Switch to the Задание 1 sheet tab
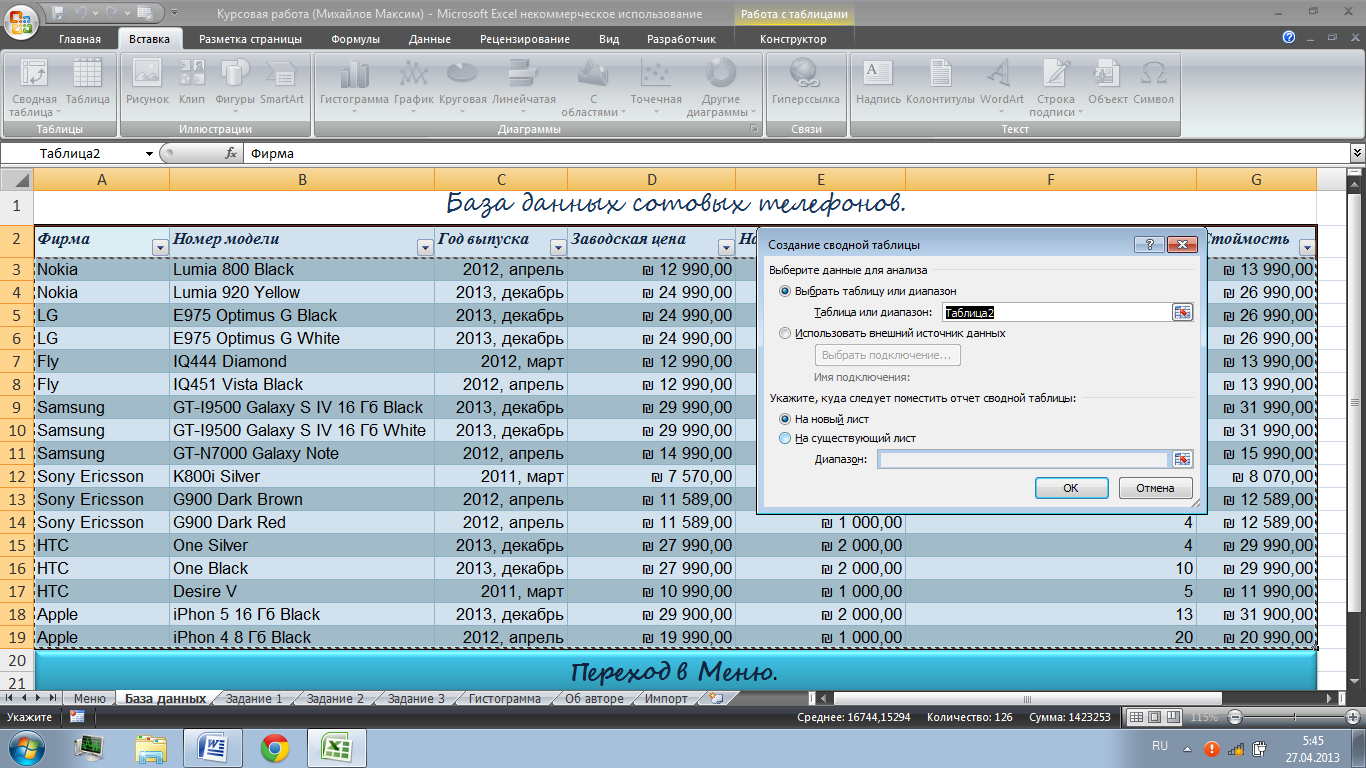Screen dimensions: 1366x768 pos(254,698)
